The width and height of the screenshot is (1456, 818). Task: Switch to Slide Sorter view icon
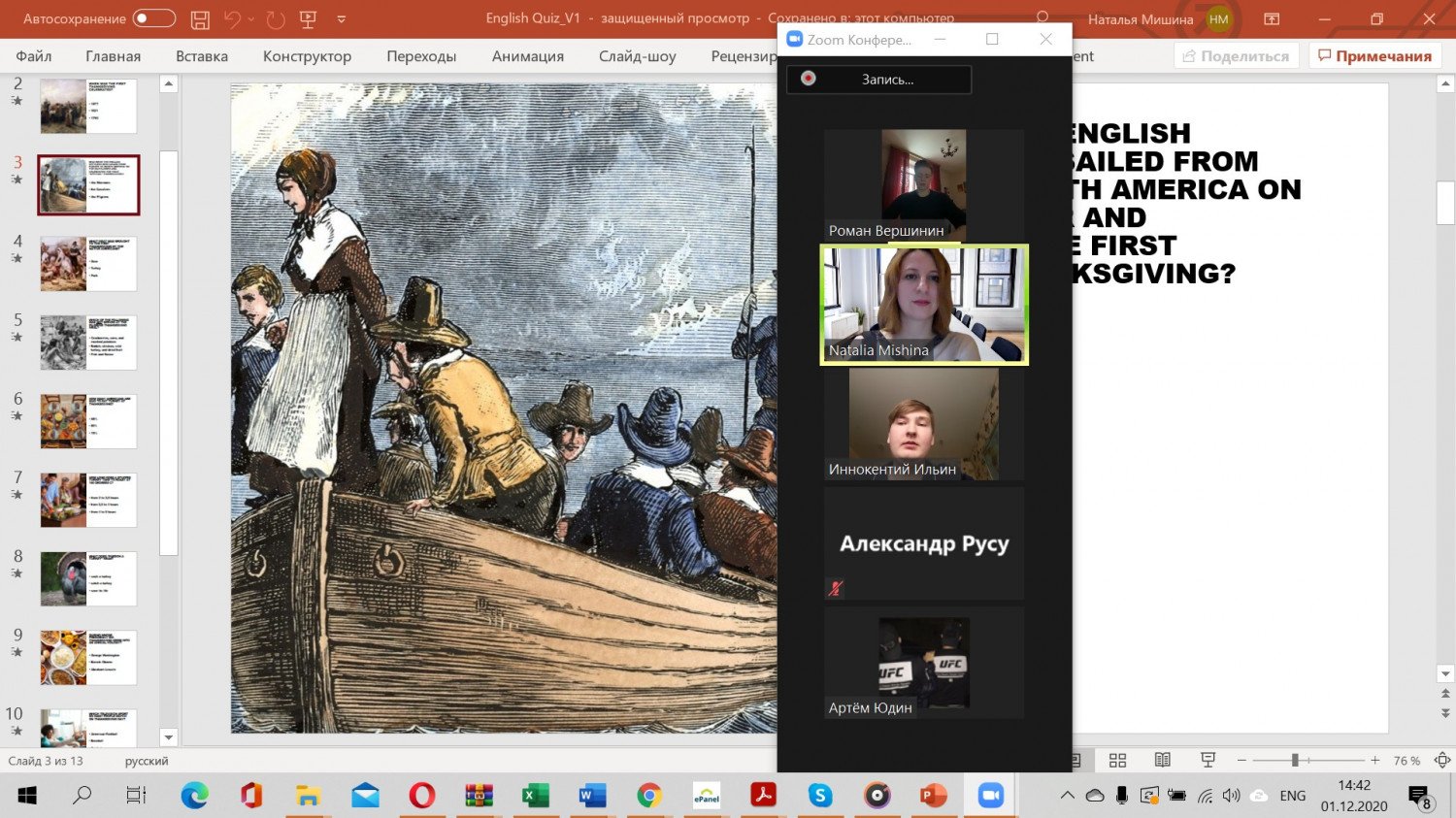tap(1117, 761)
